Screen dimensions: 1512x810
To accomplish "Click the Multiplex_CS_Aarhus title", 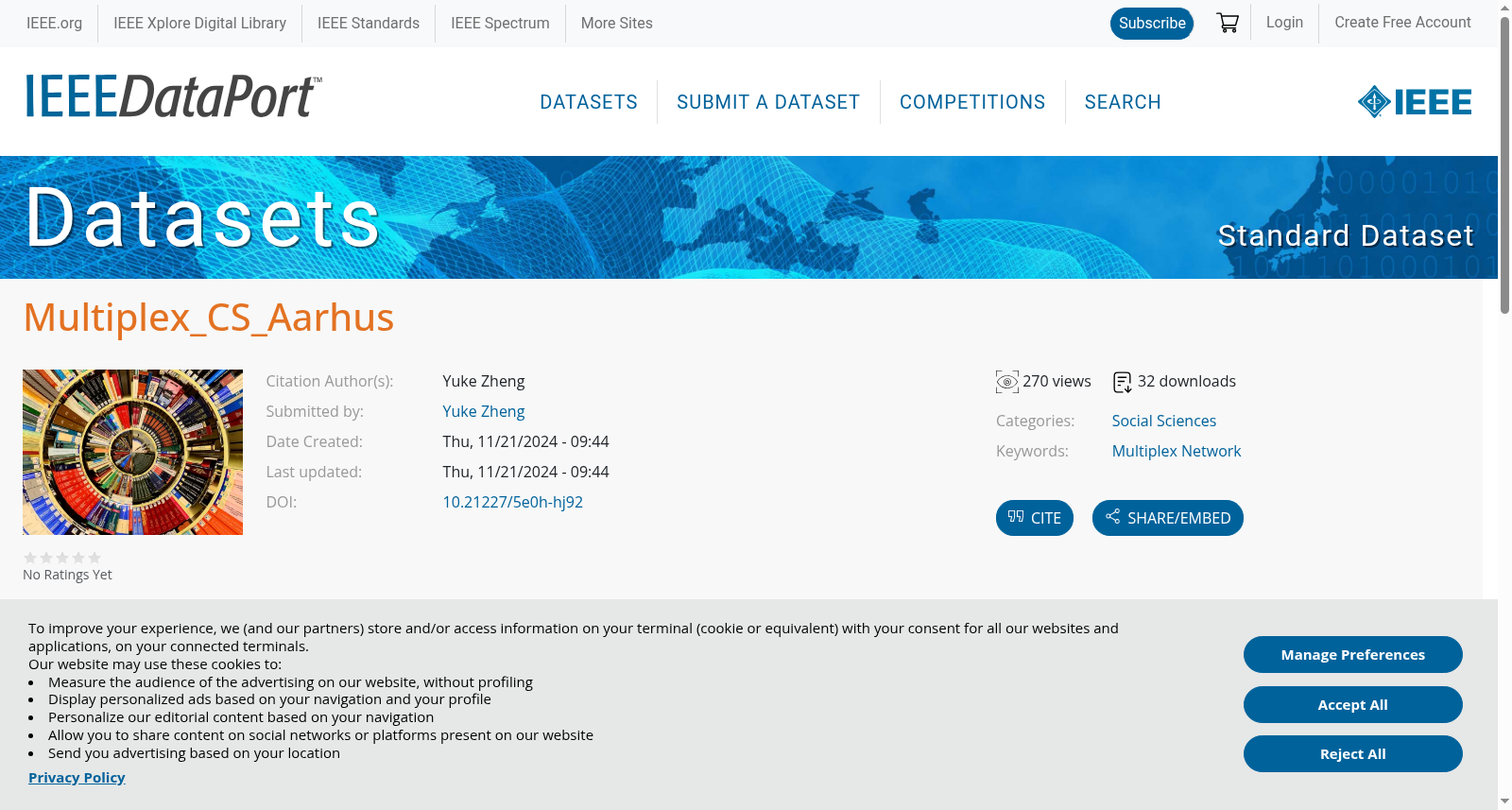I will [209, 318].
